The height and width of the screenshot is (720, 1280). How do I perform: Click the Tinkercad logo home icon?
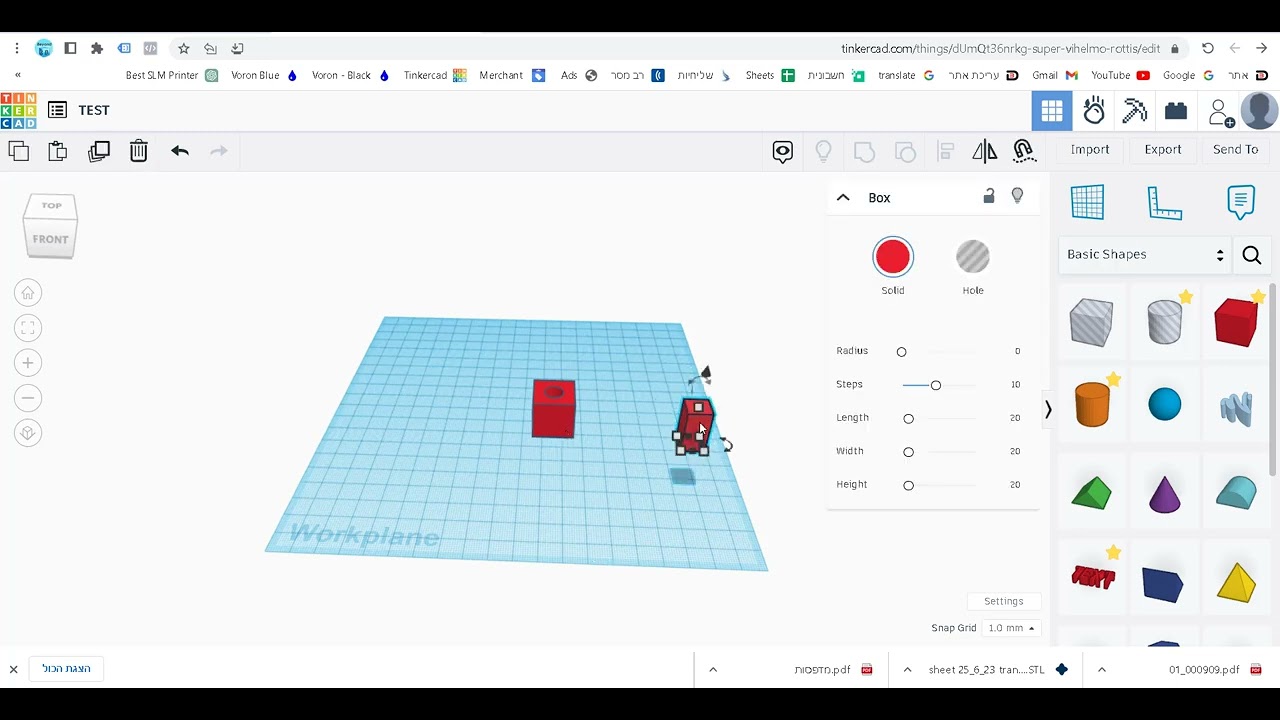click(x=18, y=110)
